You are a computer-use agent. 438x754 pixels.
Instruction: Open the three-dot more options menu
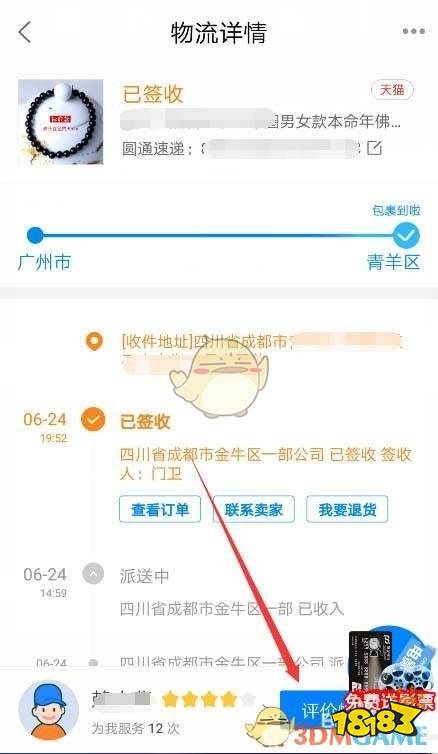coord(413,31)
